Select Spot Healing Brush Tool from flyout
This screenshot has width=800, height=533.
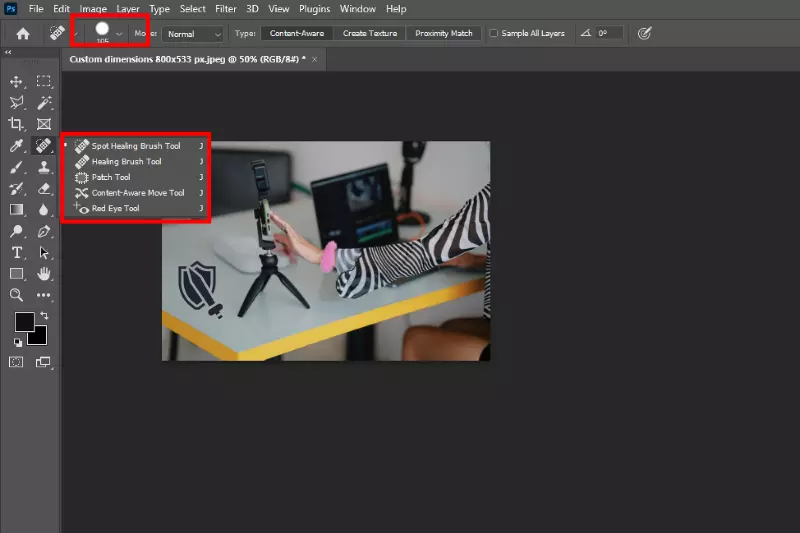point(136,146)
